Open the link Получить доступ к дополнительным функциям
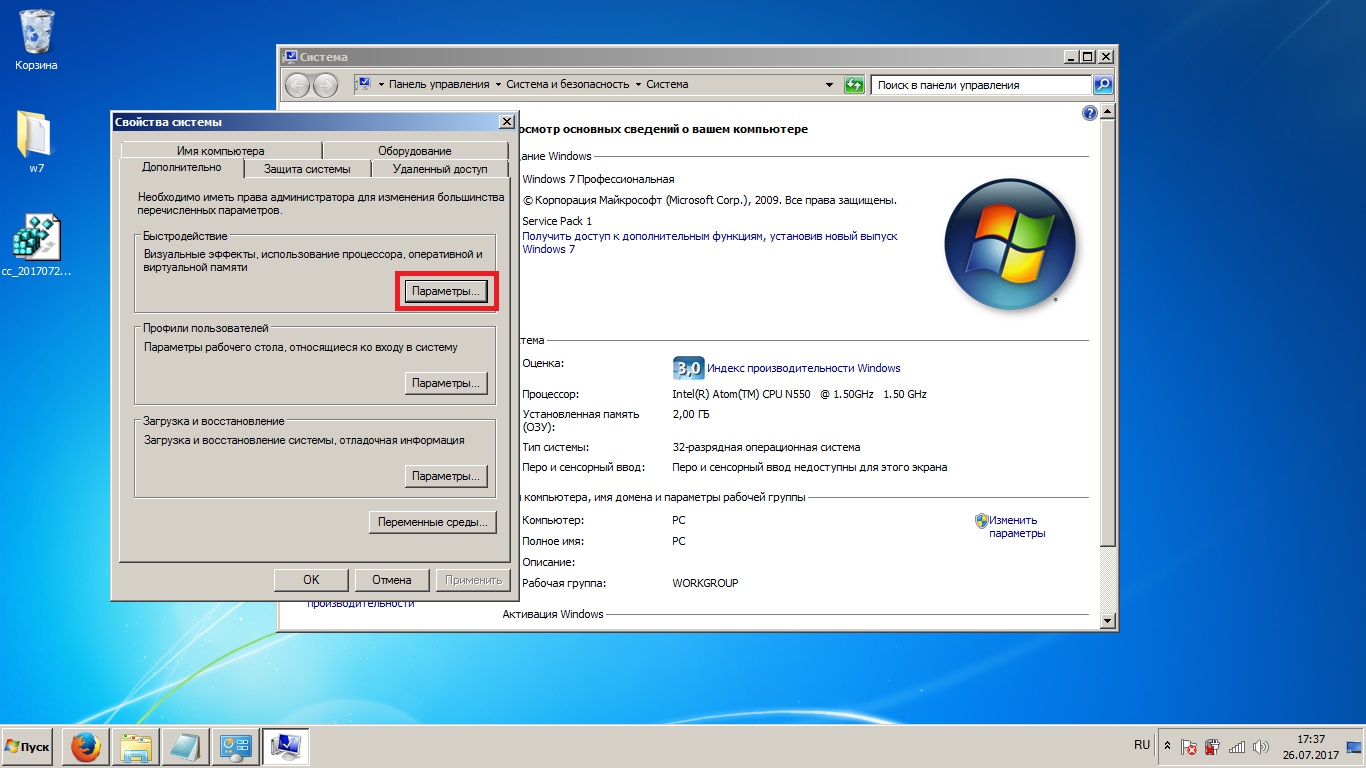Screen dimensions: 1366x768 (x=709, y=242)
